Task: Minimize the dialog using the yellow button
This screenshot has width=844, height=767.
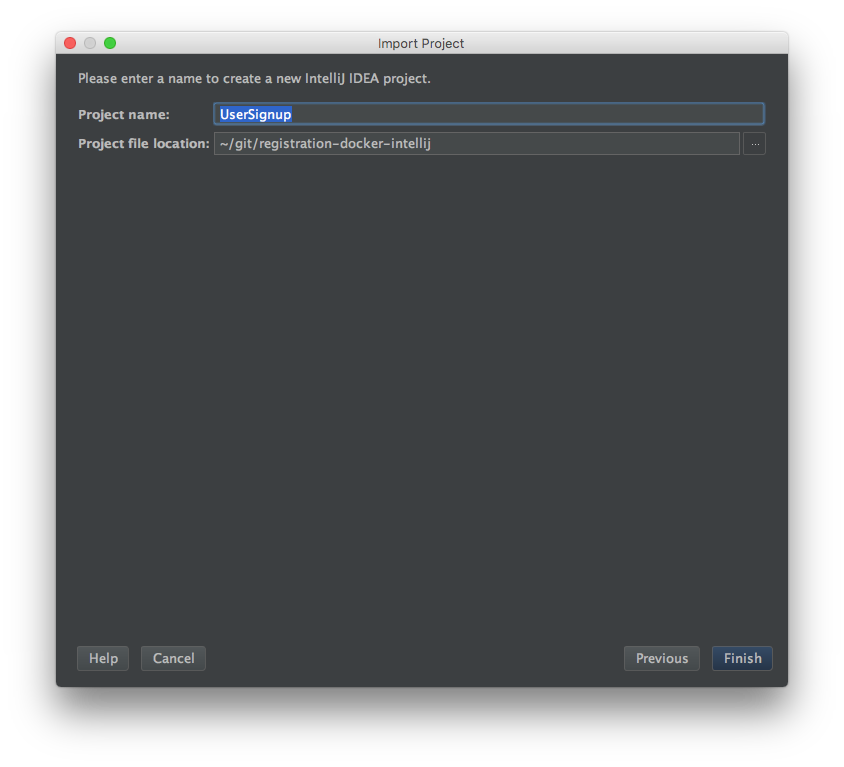Action: [90, 43]
